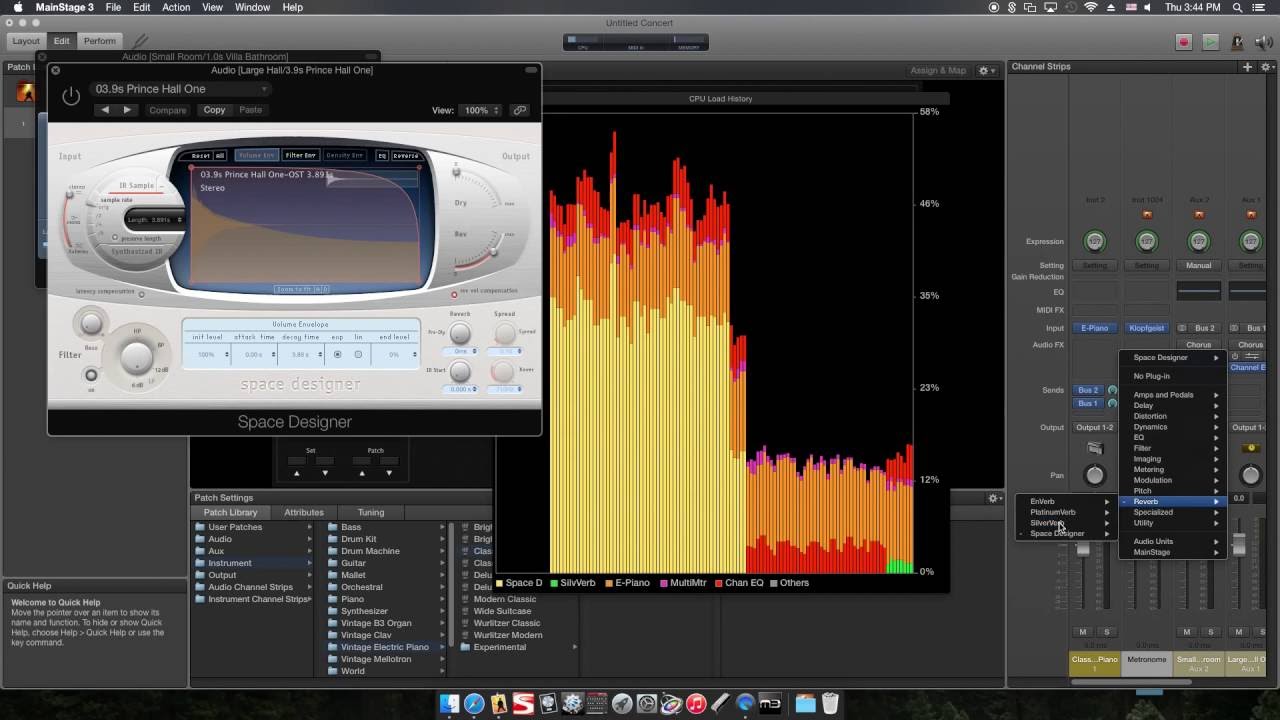Load the next Space Designer preset
1280x720 pixels.
coord(127,110)
